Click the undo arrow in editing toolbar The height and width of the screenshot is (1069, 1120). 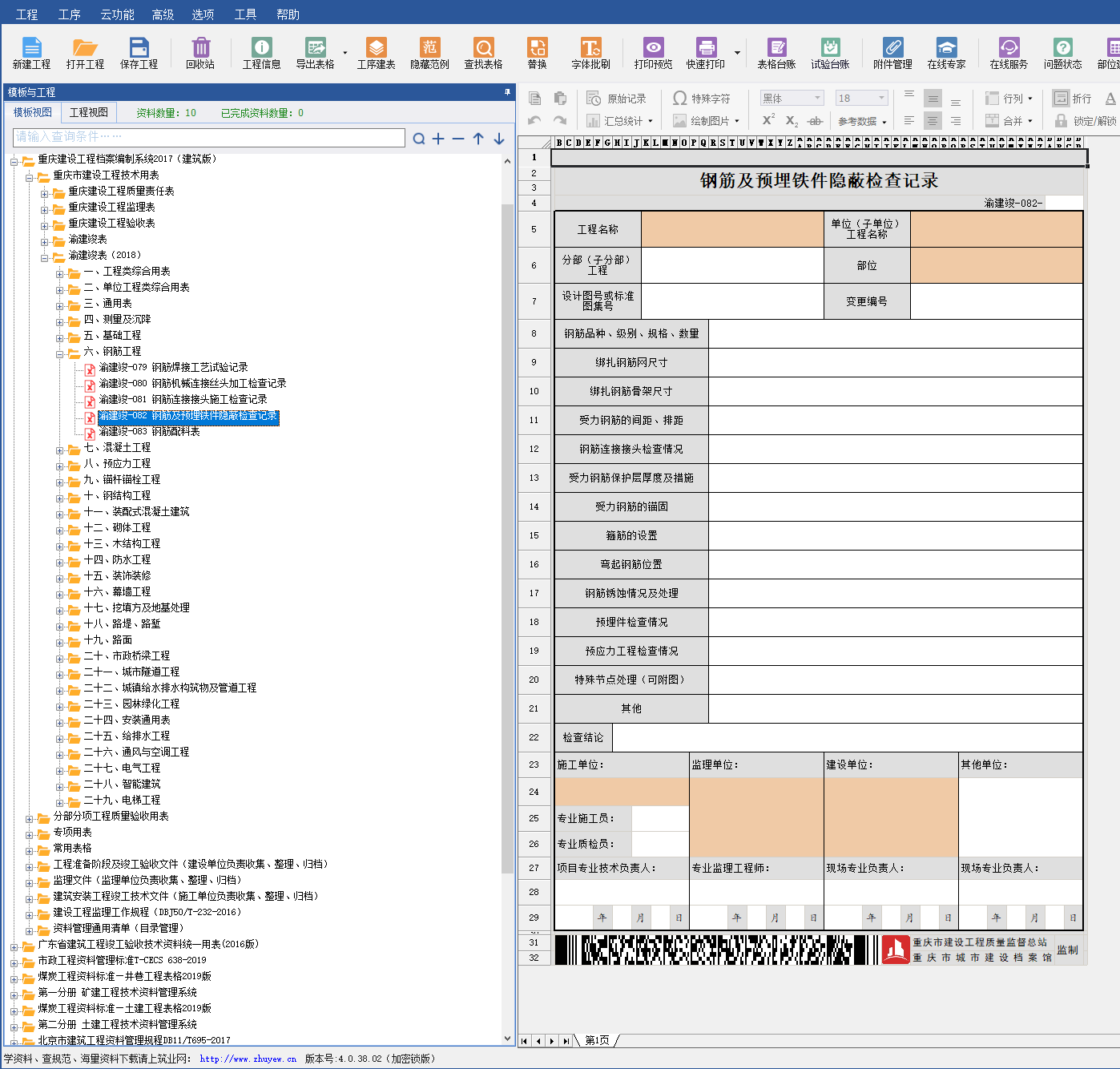(534, 120)
